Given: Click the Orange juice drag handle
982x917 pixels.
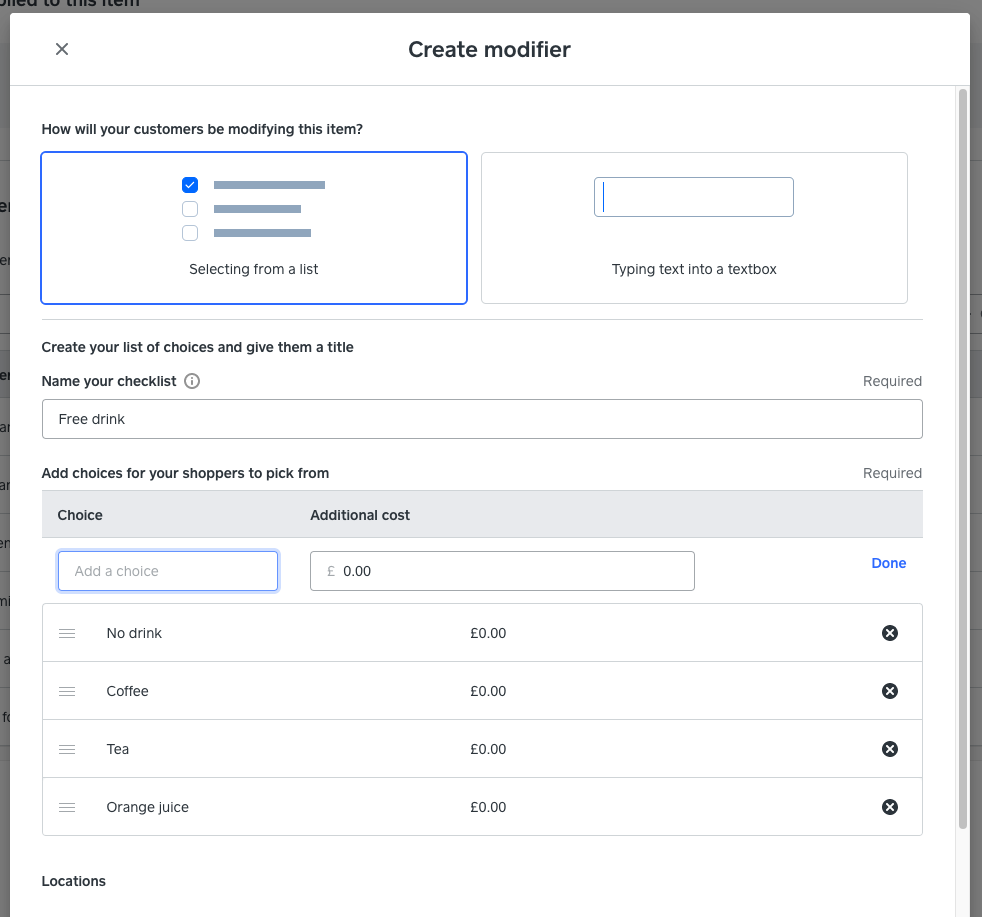Looking at the screenshot, I should click(67, 807).
